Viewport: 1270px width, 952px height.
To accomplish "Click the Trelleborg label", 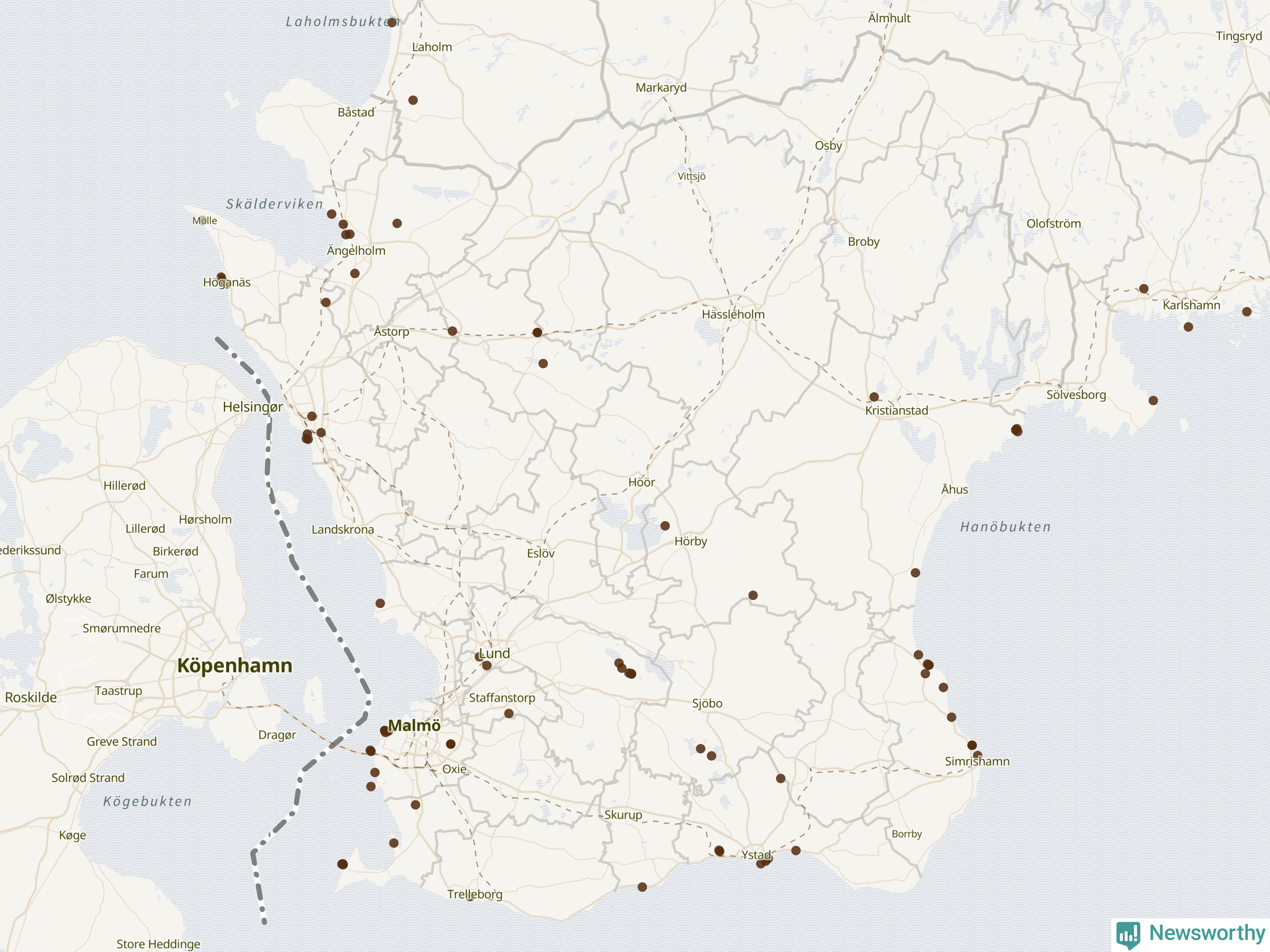I will pyautogui.click(x=475, y=894).
